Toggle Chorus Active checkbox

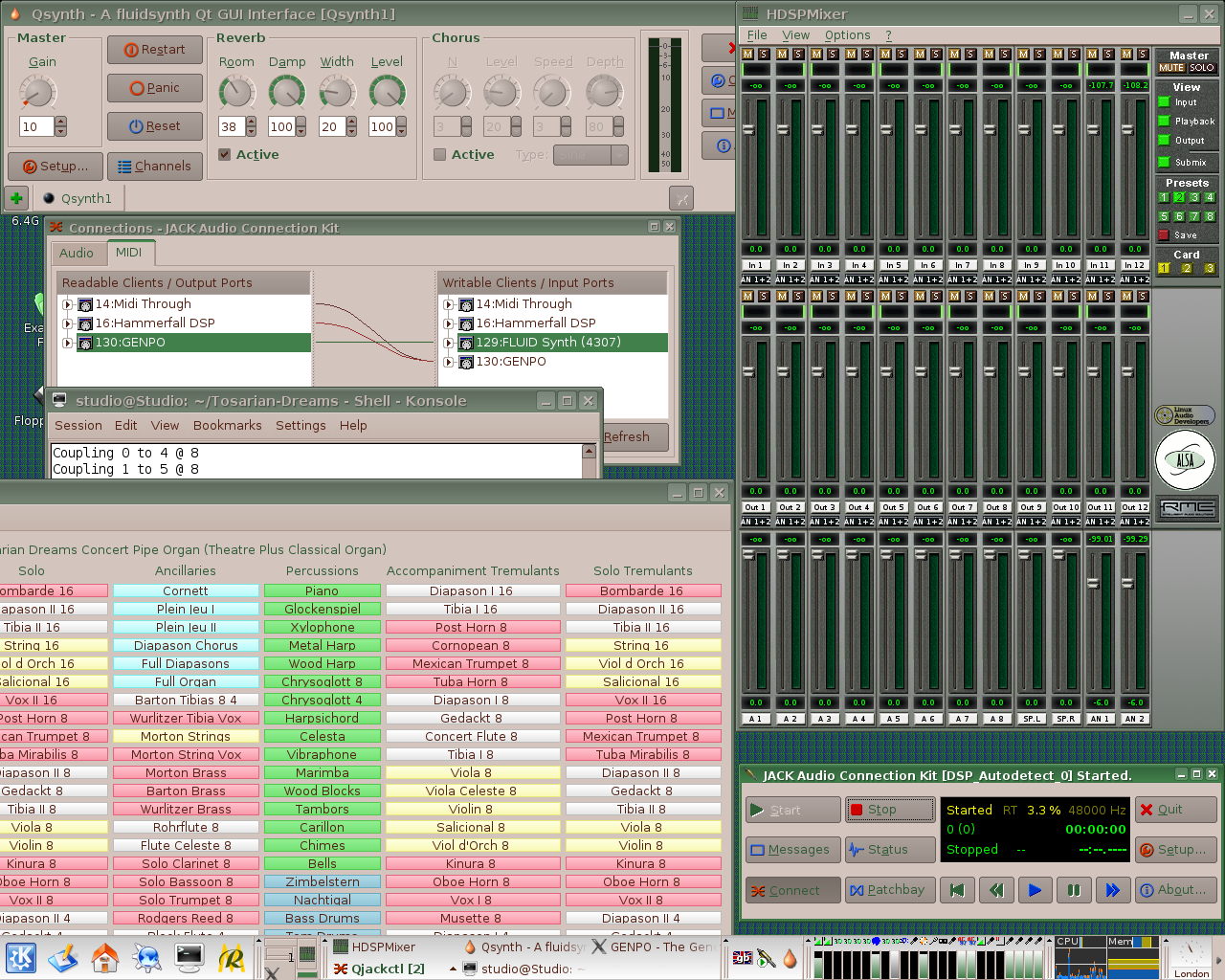coord(439,155)
